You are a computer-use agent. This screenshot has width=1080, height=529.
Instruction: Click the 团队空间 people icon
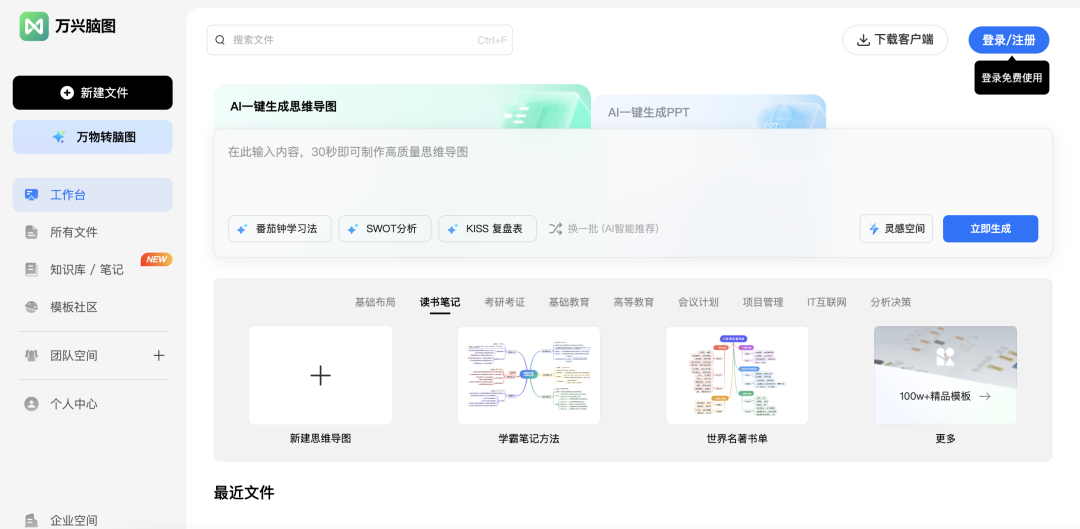click(x=31, y=355)
